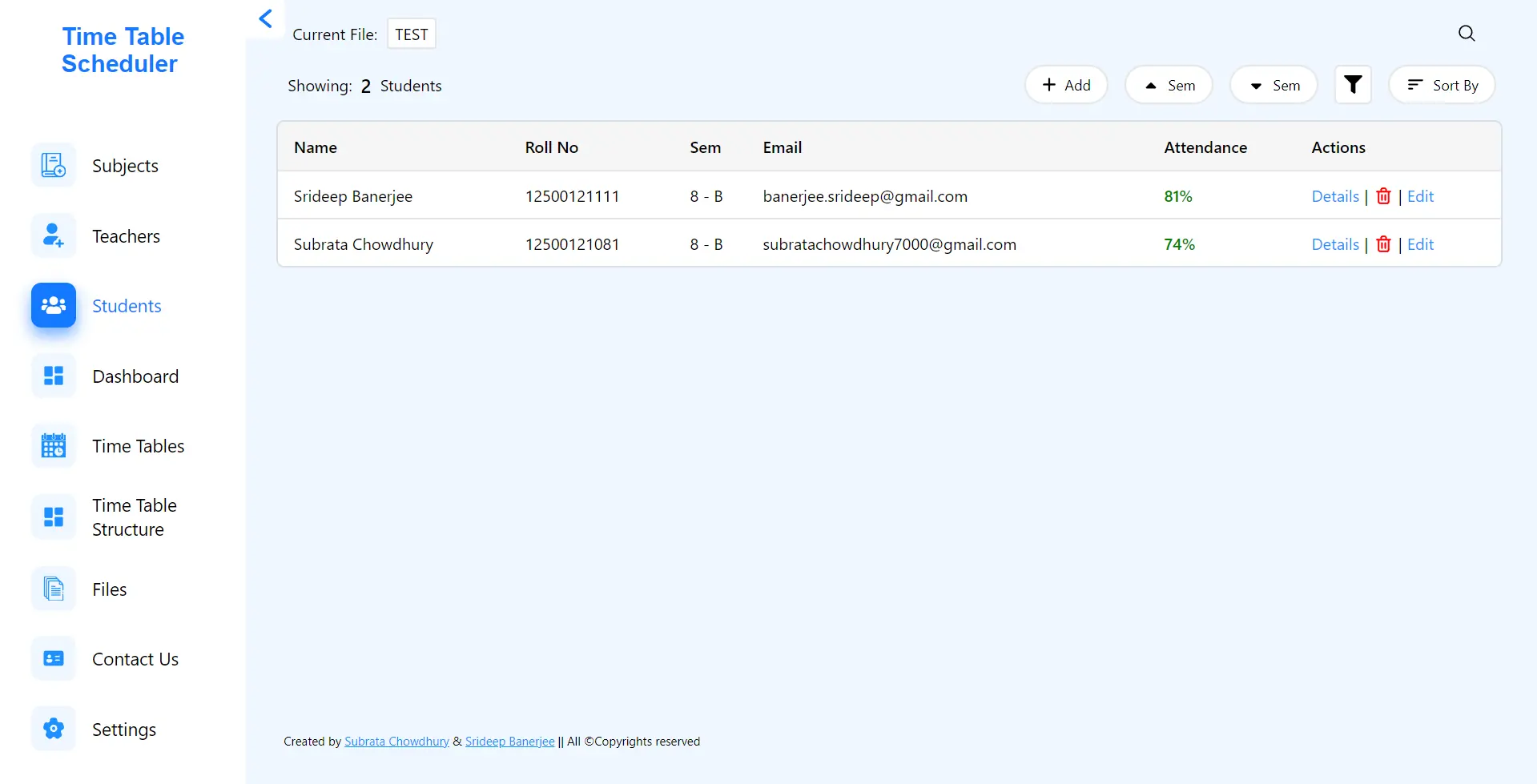Delete Srideep Banerjee with trash icon
The width and height of the screenshot is (1537, 784).
point(1383,196)
